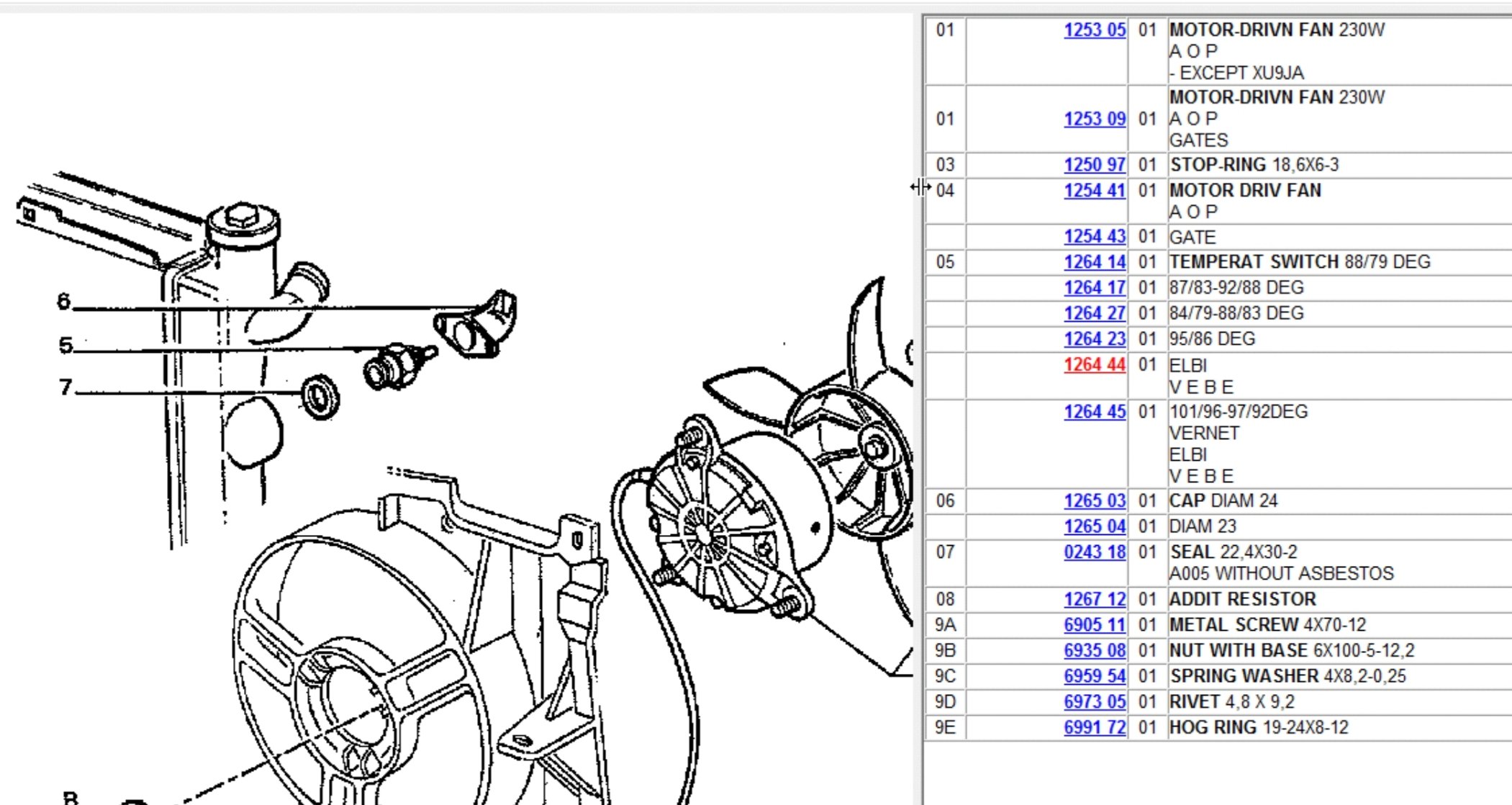This screenshot has height=805, width=1512.
Task: Select 'RIVET 4,8 X 9,2' description
Action: pos(1232,702)
